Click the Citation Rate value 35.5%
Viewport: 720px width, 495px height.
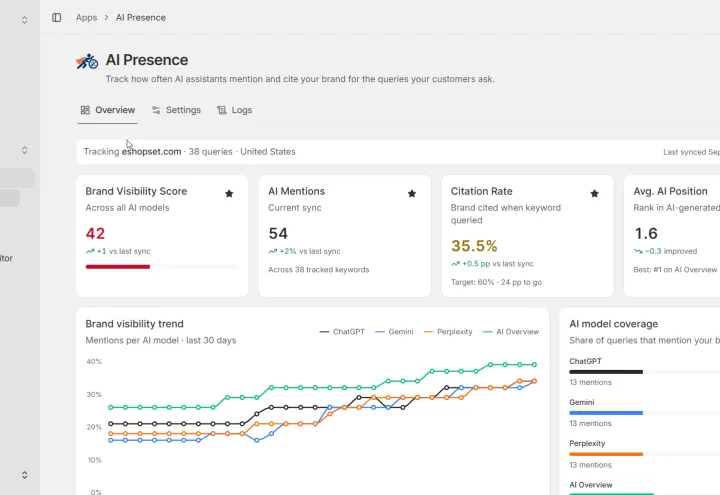(x=474, y=246)
